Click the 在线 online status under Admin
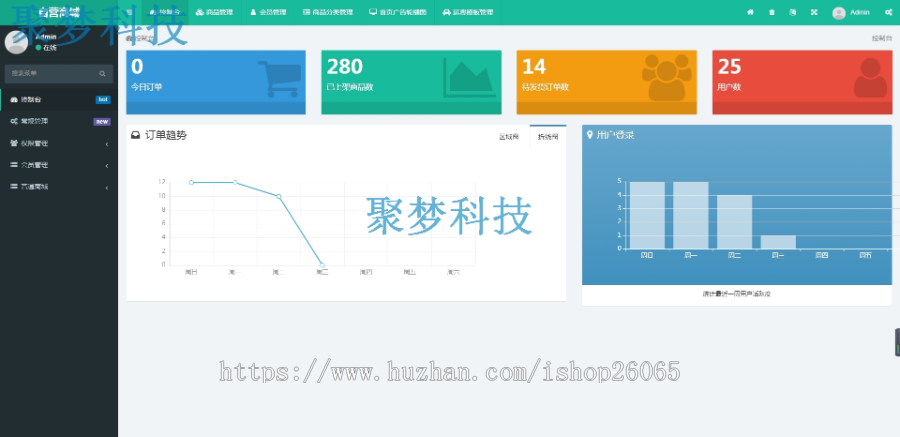The height and width of the screenshot is (437, 900). [46, 48]
